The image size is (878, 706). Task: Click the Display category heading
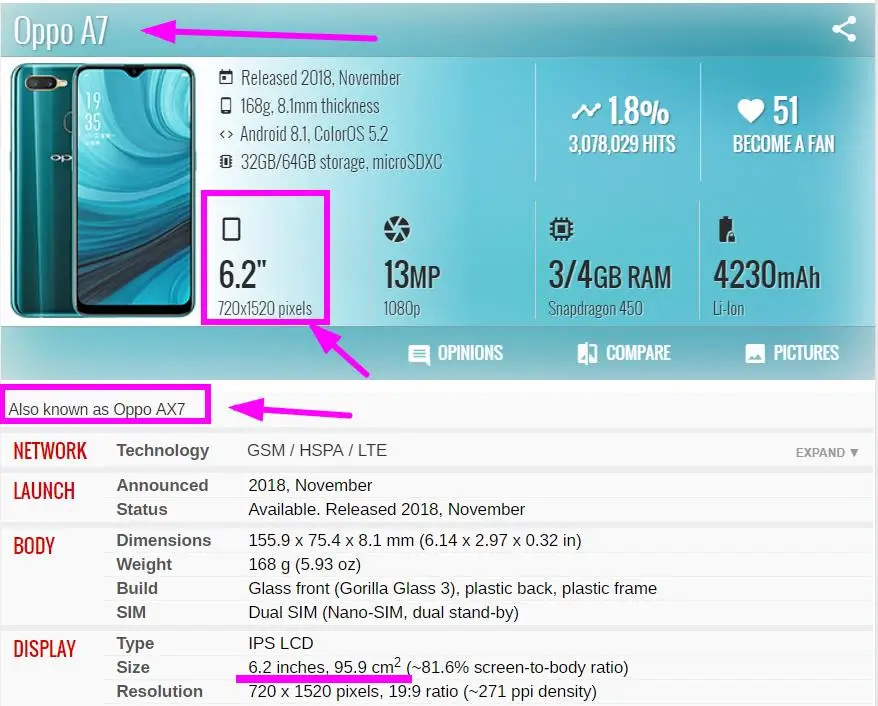click(44, 649)
